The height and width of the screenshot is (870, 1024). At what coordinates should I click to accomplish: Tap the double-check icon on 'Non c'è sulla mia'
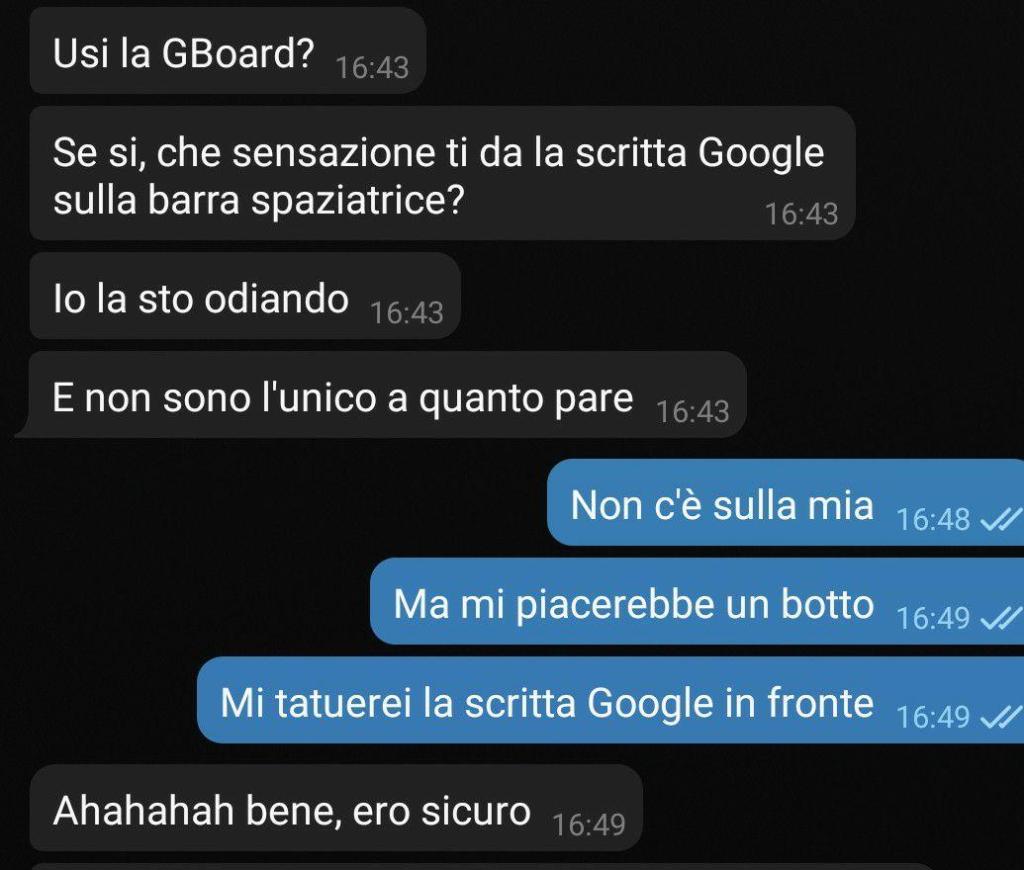[1000, 520]
